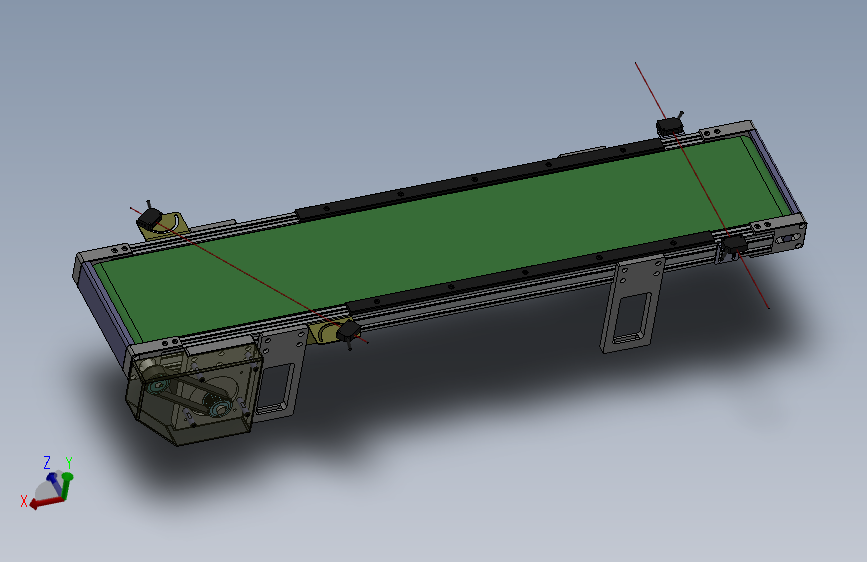Viewport: 867px width, 562px height.
Task: Select the black sensor at the top right corner
Action: [x=670, y=127]
